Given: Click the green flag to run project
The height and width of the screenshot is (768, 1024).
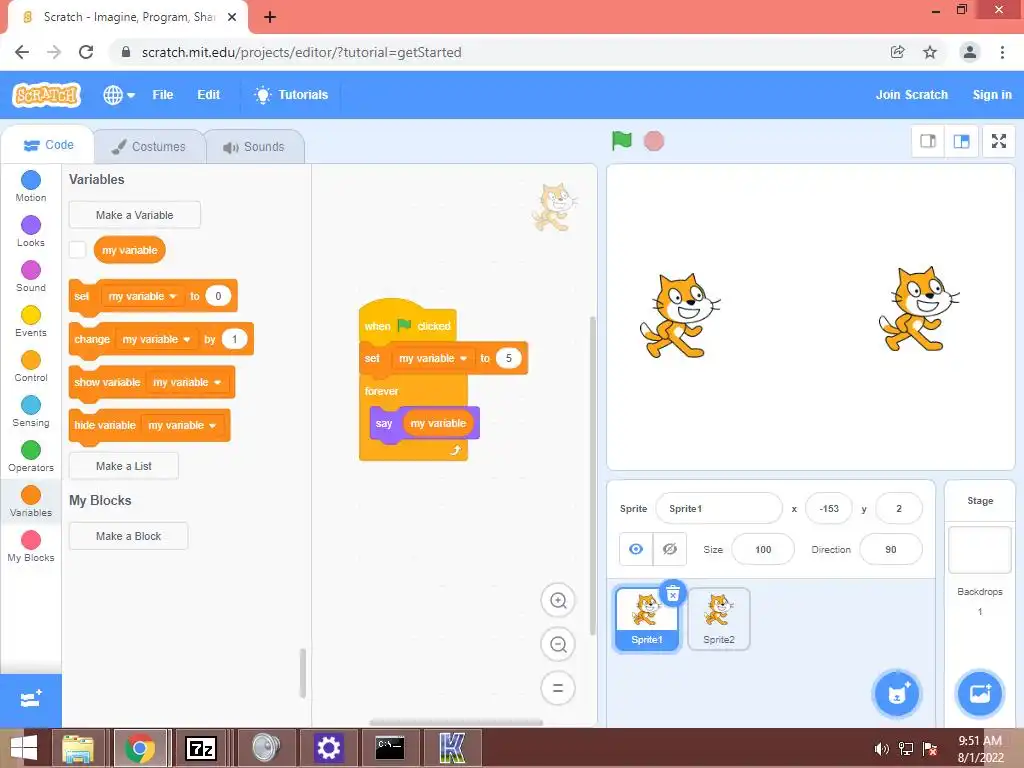Looking at the screenshot, I should pyautogui.click(x=622, y=140).
